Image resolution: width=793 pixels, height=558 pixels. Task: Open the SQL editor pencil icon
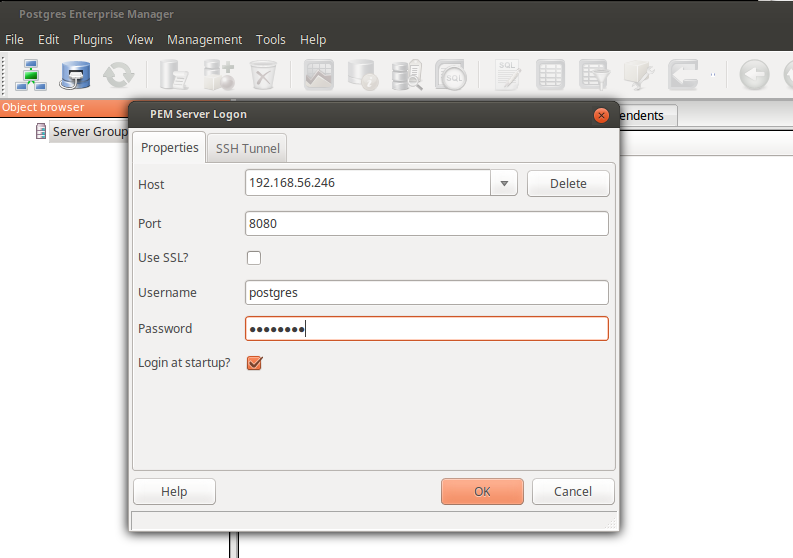point(507,75)
